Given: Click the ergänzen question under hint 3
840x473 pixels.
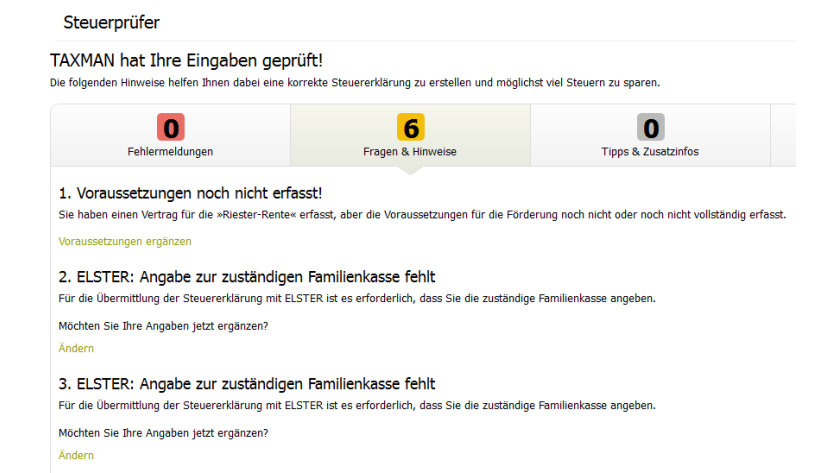Looking at the screenshot, I should tap(163, 433).
